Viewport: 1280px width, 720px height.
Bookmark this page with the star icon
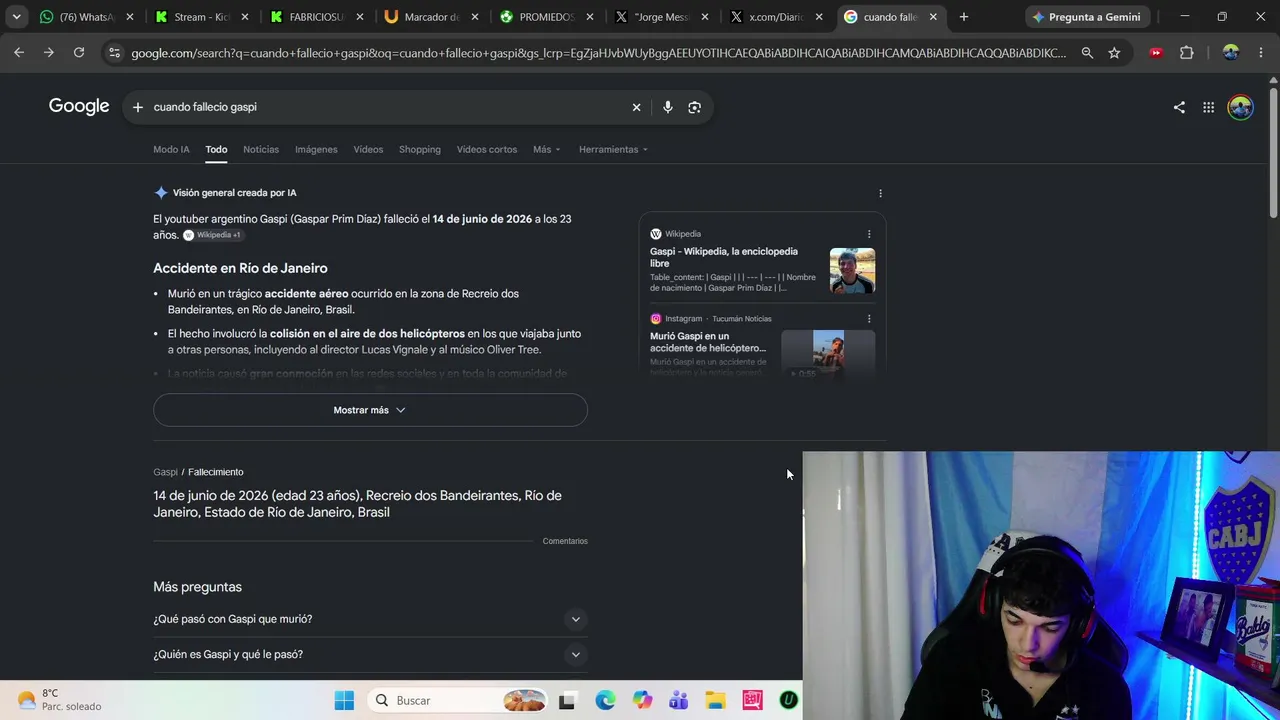(1114, 53)
